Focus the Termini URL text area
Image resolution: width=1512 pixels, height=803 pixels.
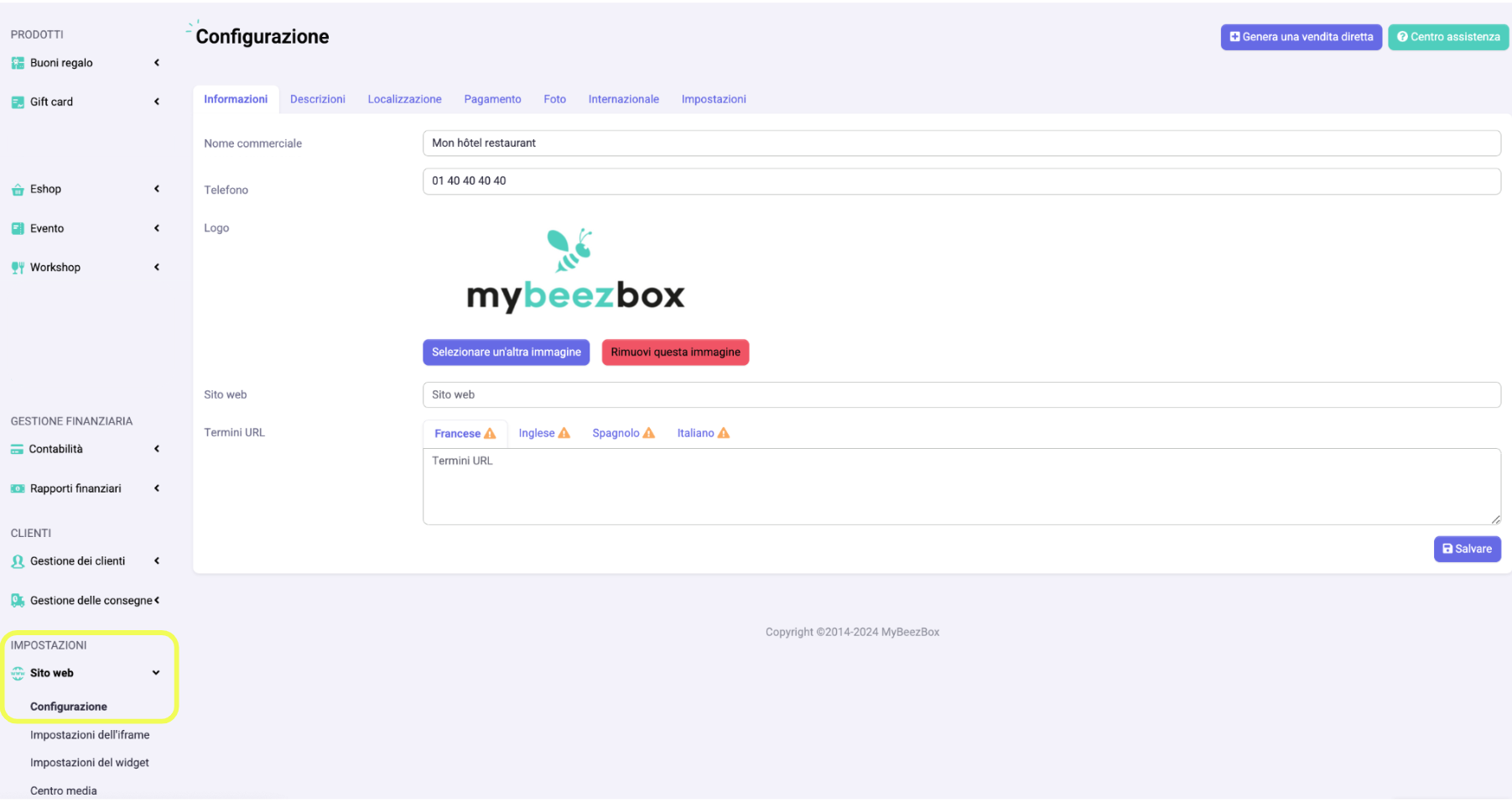[961, 487]
